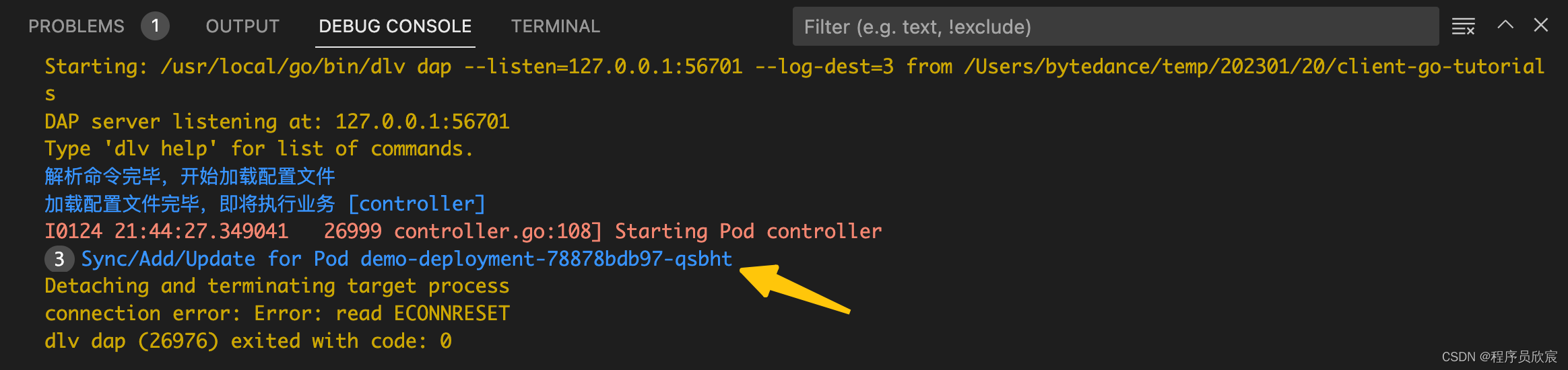
Task: Click the Problems count badge showing 1
Action: 155,26
